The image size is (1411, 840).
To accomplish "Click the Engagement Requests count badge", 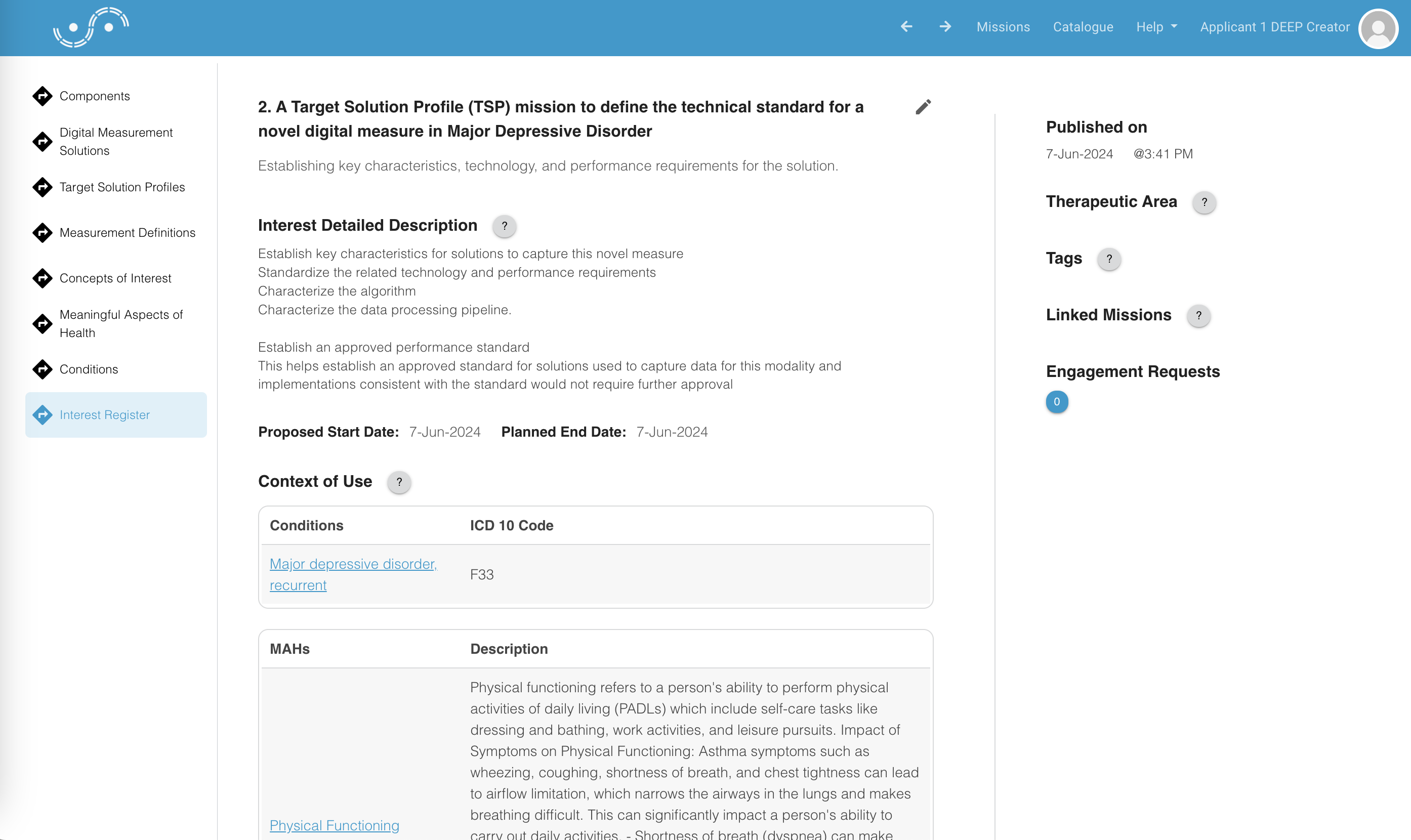I will click(1057, 402).
